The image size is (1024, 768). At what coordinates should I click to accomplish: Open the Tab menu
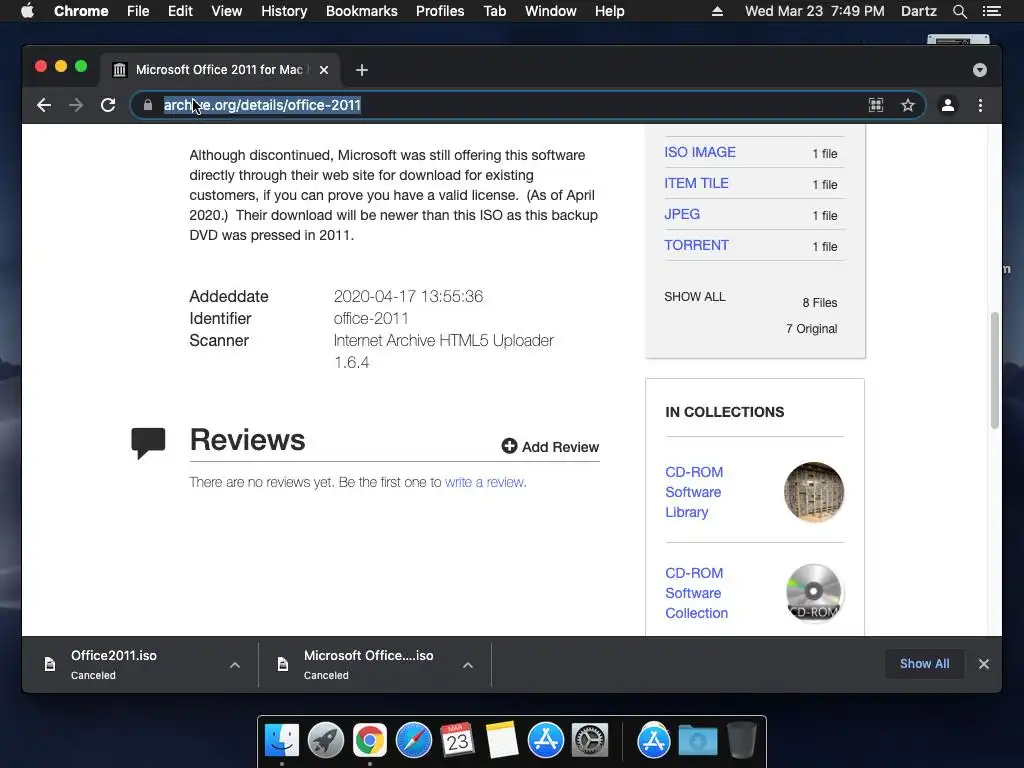pos(494,11)
